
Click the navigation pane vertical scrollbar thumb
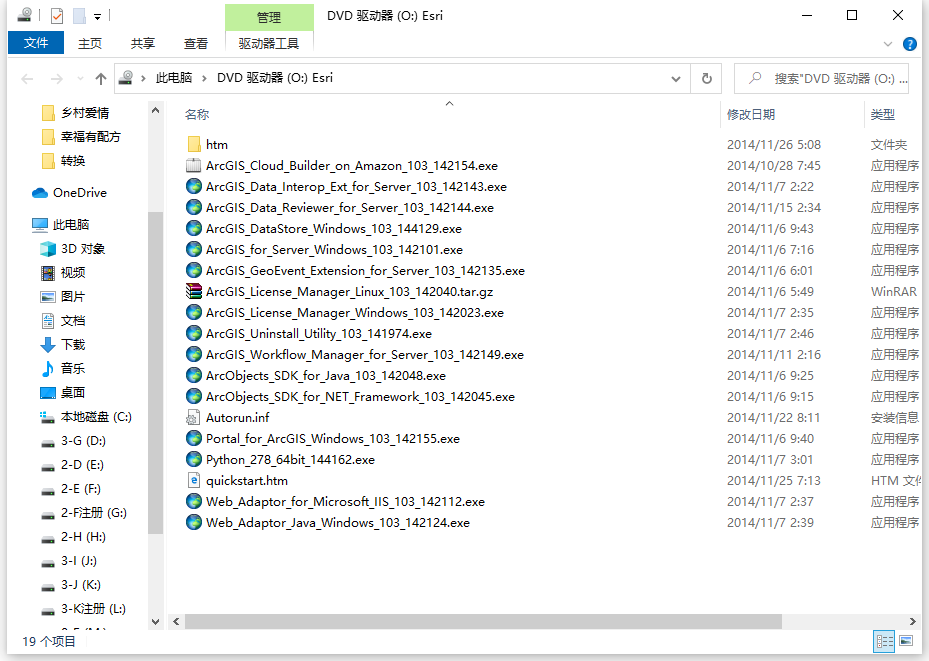pyautogui.click(x=155, y=373)
